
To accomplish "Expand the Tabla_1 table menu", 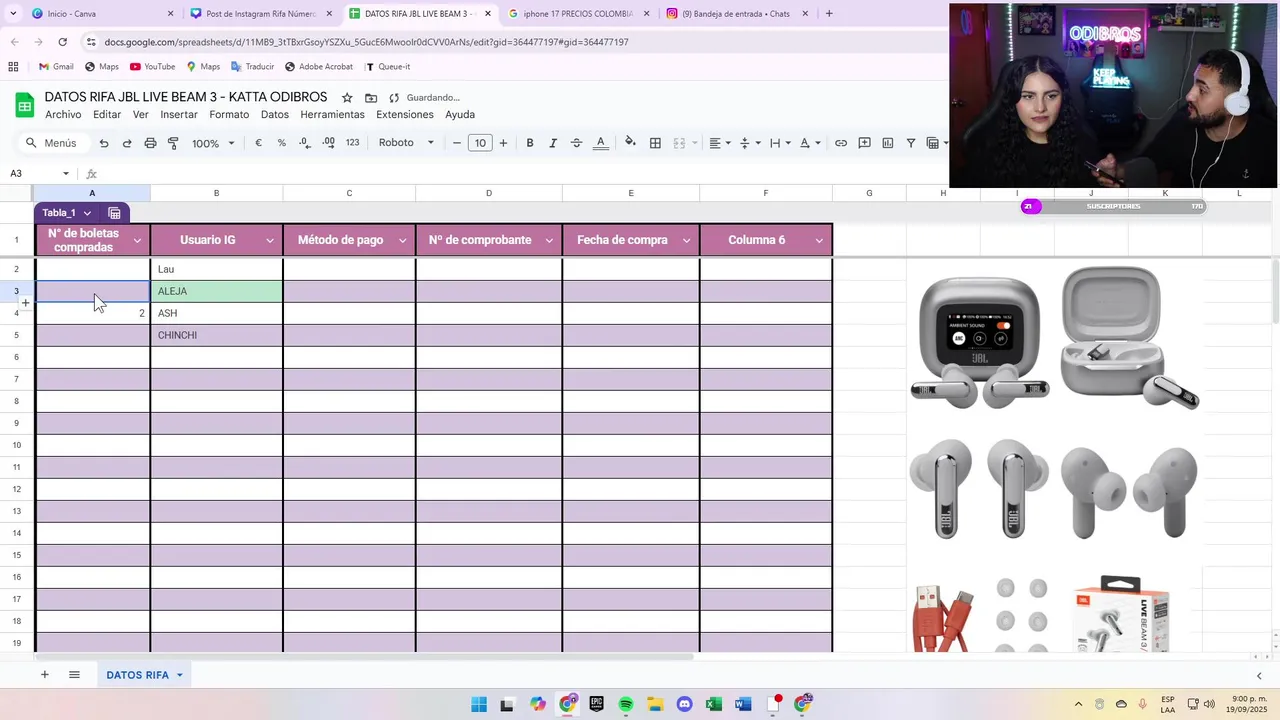I will 87,213.
